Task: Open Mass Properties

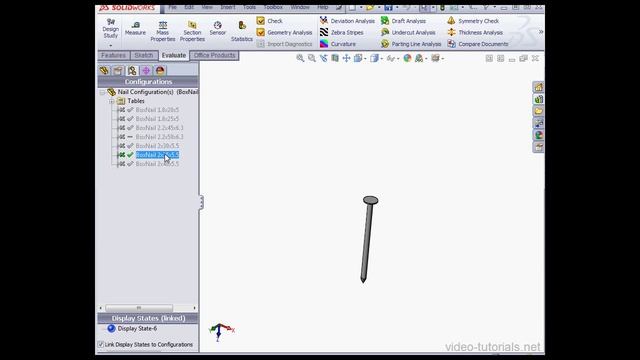Action: tap(162, 31)
